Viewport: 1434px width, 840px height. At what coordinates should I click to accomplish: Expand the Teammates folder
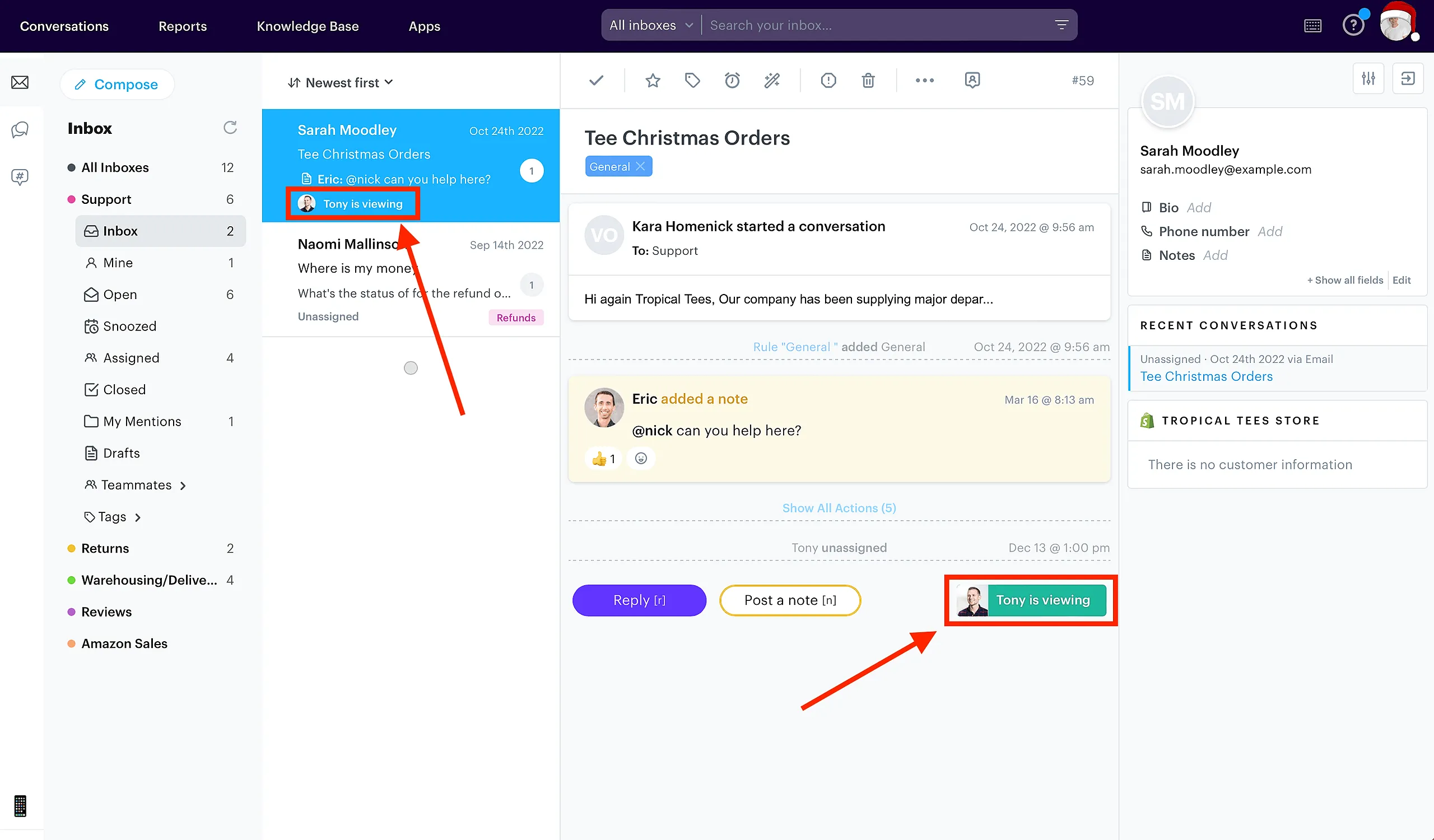(137, 485)
